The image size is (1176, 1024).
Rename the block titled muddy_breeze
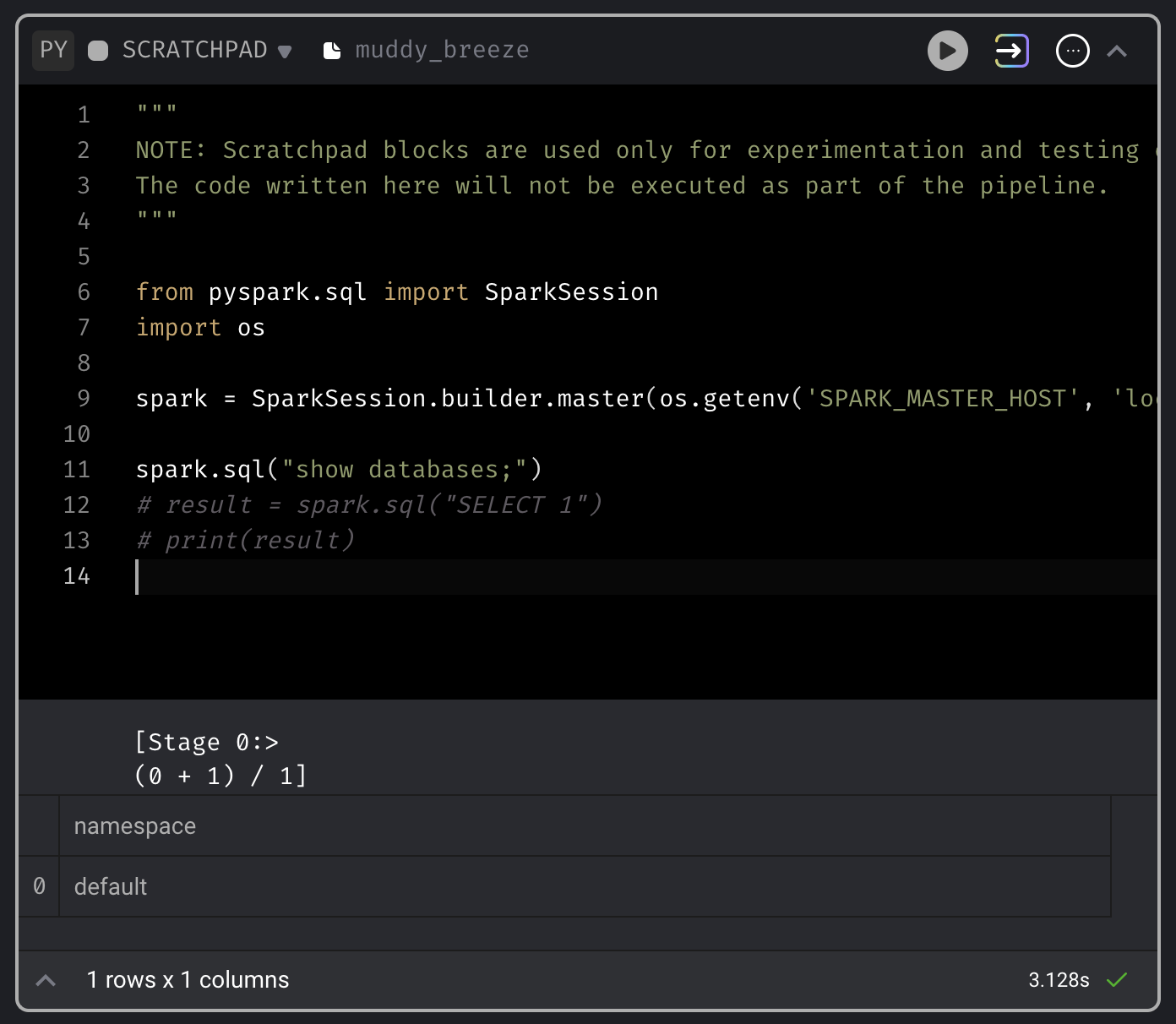442,51
